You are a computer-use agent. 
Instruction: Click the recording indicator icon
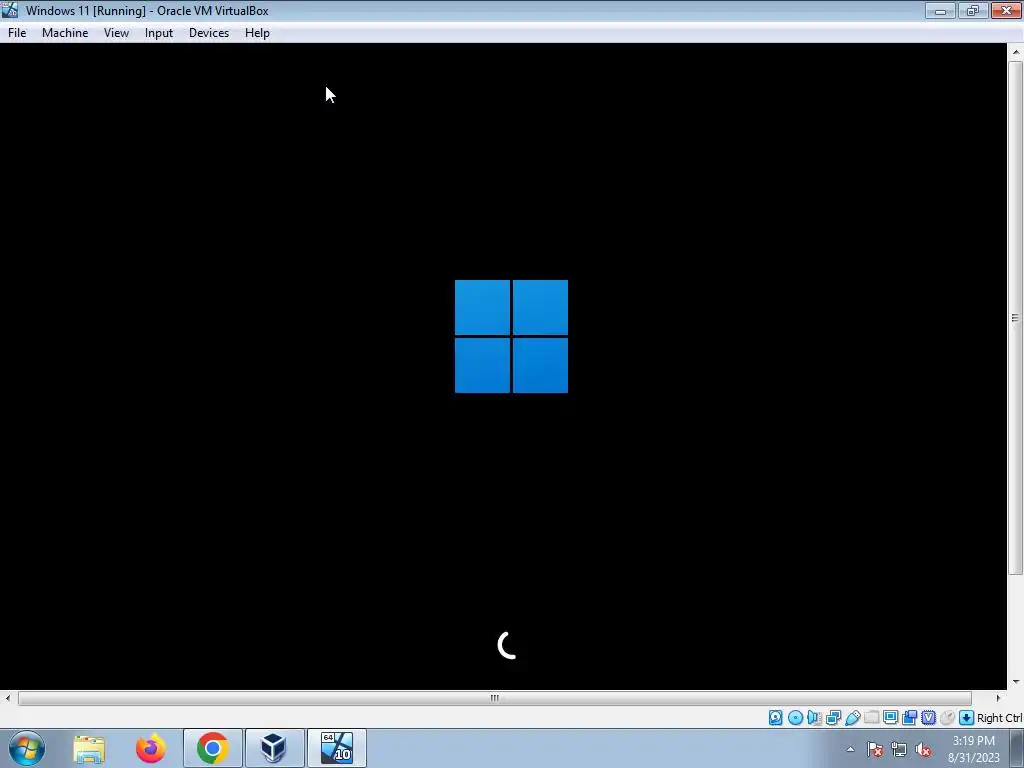pos(909,718)
